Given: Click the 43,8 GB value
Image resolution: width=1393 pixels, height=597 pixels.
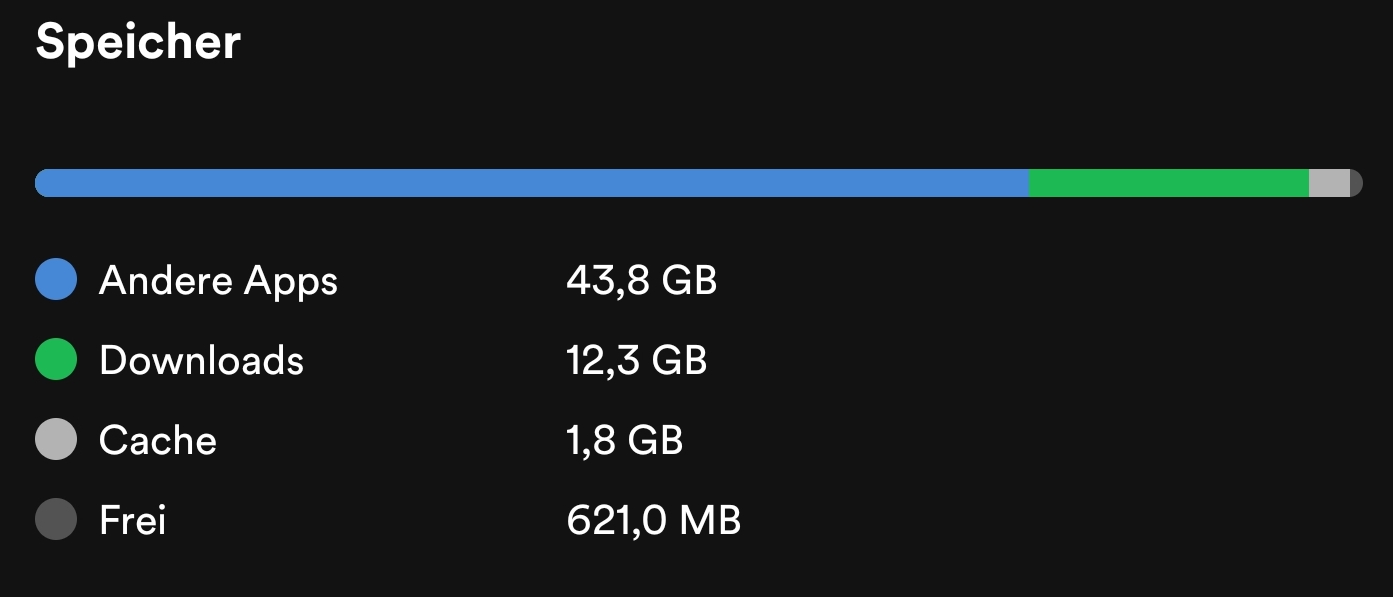Looking at the screenshot, I should [x=641, y=281].
